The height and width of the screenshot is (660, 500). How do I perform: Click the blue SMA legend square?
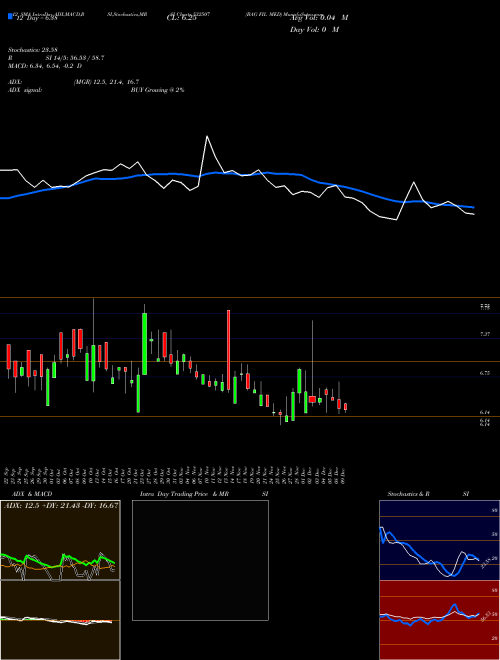click(10, 16)
